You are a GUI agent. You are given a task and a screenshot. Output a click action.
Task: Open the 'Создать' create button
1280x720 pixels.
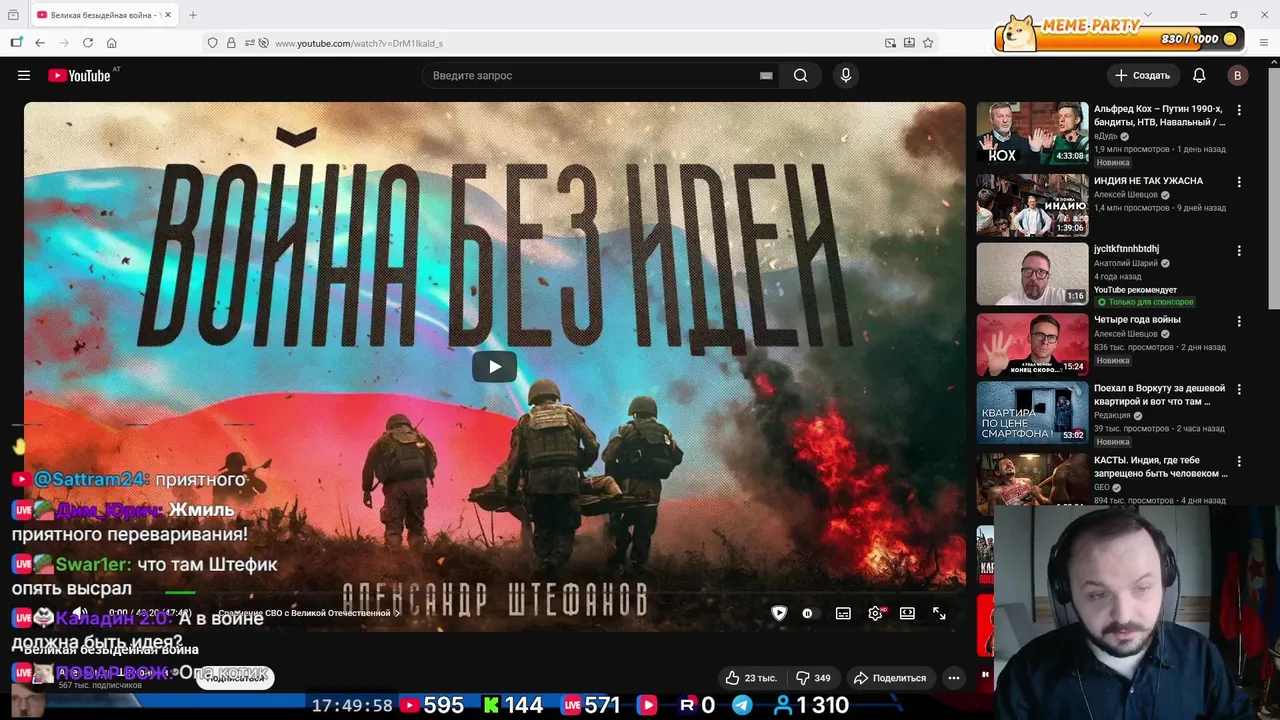tap(1142, 75)
